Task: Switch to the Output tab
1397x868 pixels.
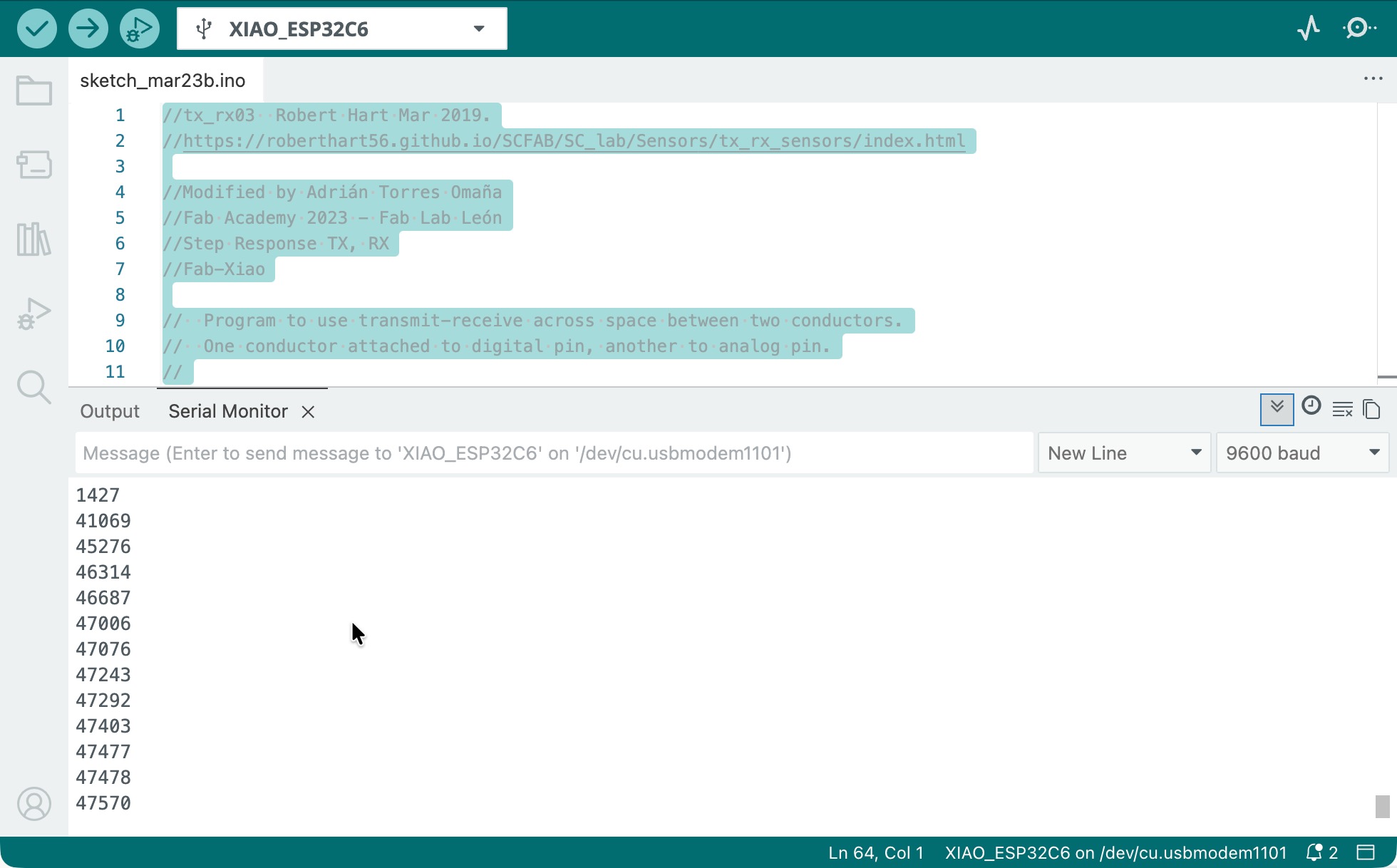Action: [109, 410]
